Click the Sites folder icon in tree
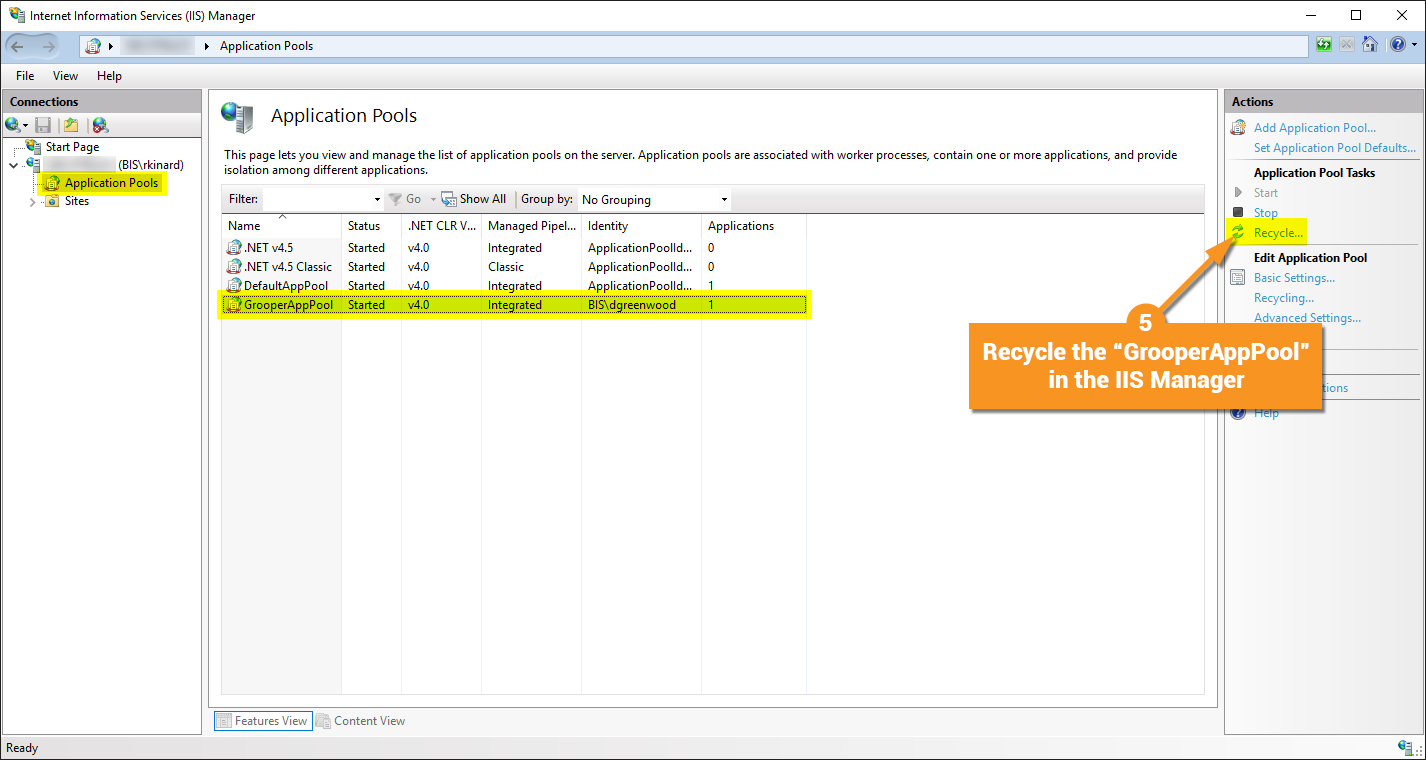The image size is (1426, 760). pos(53,201)
